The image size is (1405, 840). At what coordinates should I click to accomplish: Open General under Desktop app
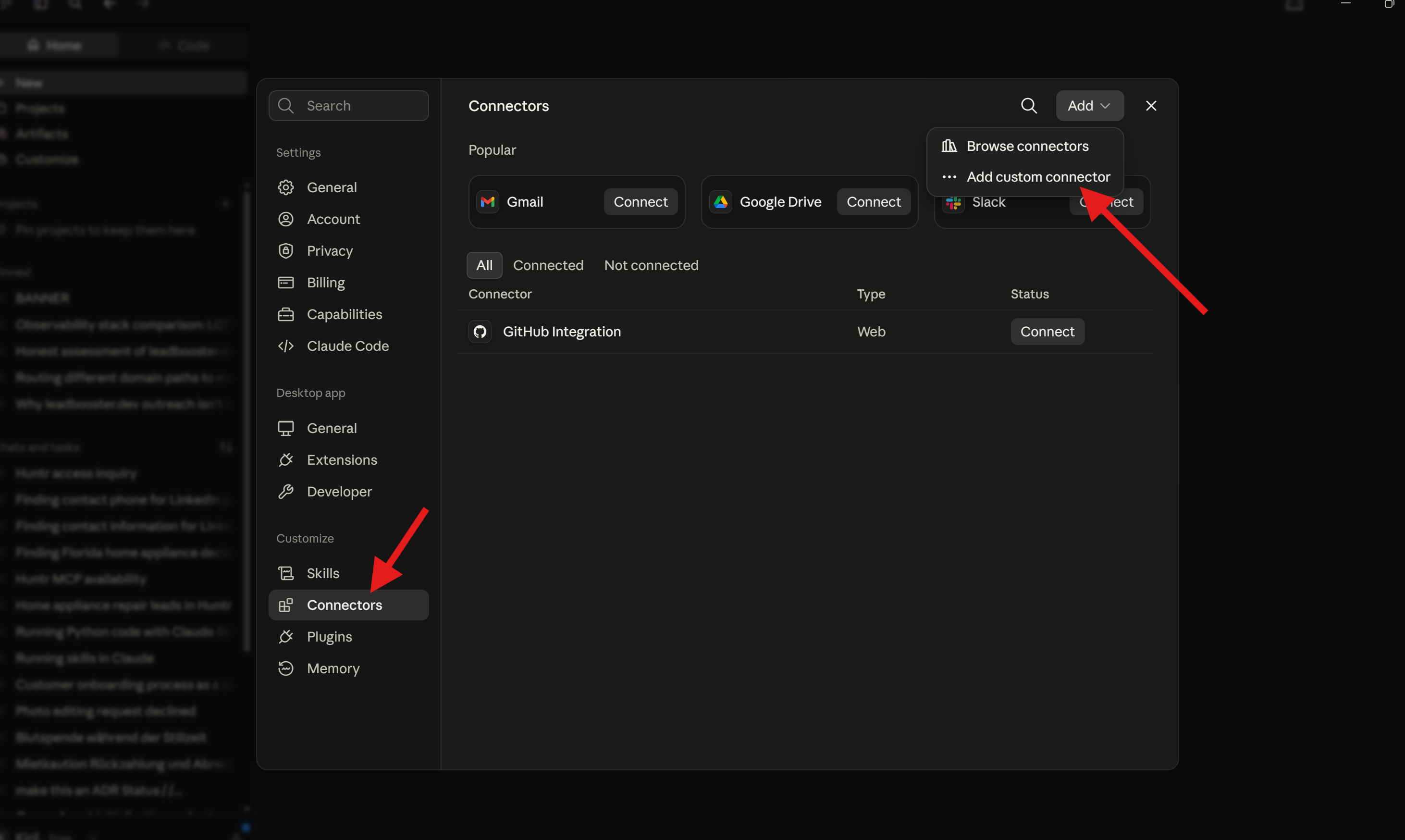click(x=348, y=428)
